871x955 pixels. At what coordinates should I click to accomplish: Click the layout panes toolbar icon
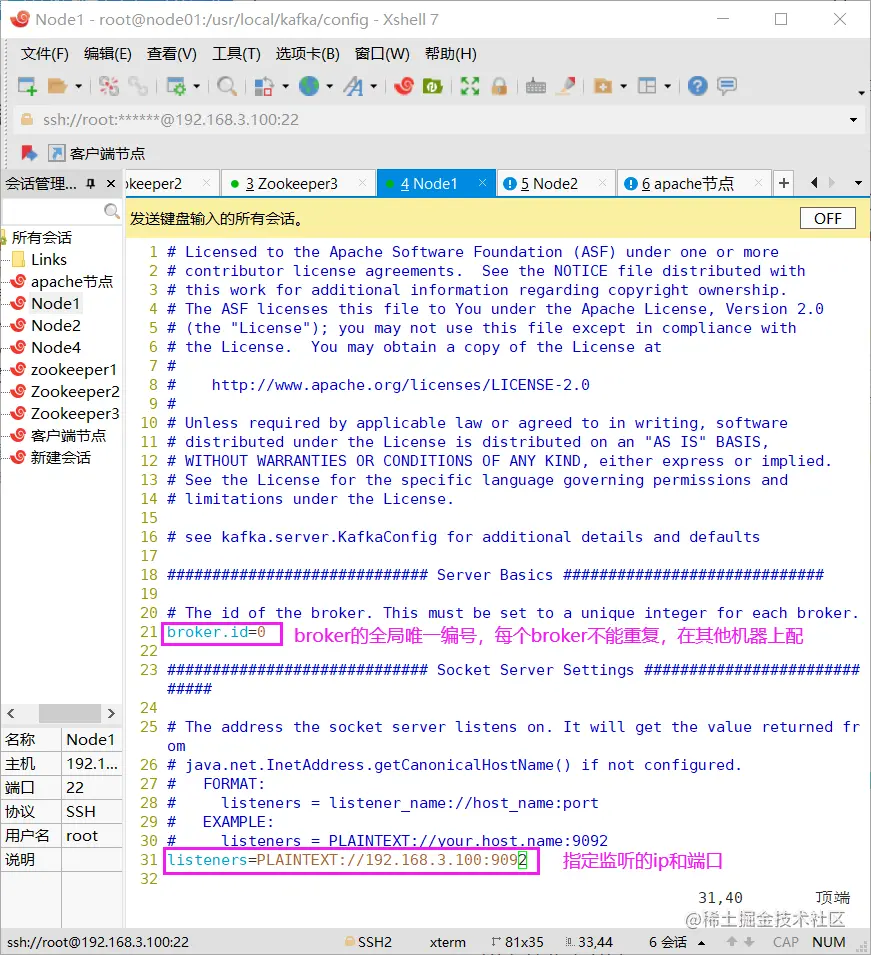[x=647, y=86]
